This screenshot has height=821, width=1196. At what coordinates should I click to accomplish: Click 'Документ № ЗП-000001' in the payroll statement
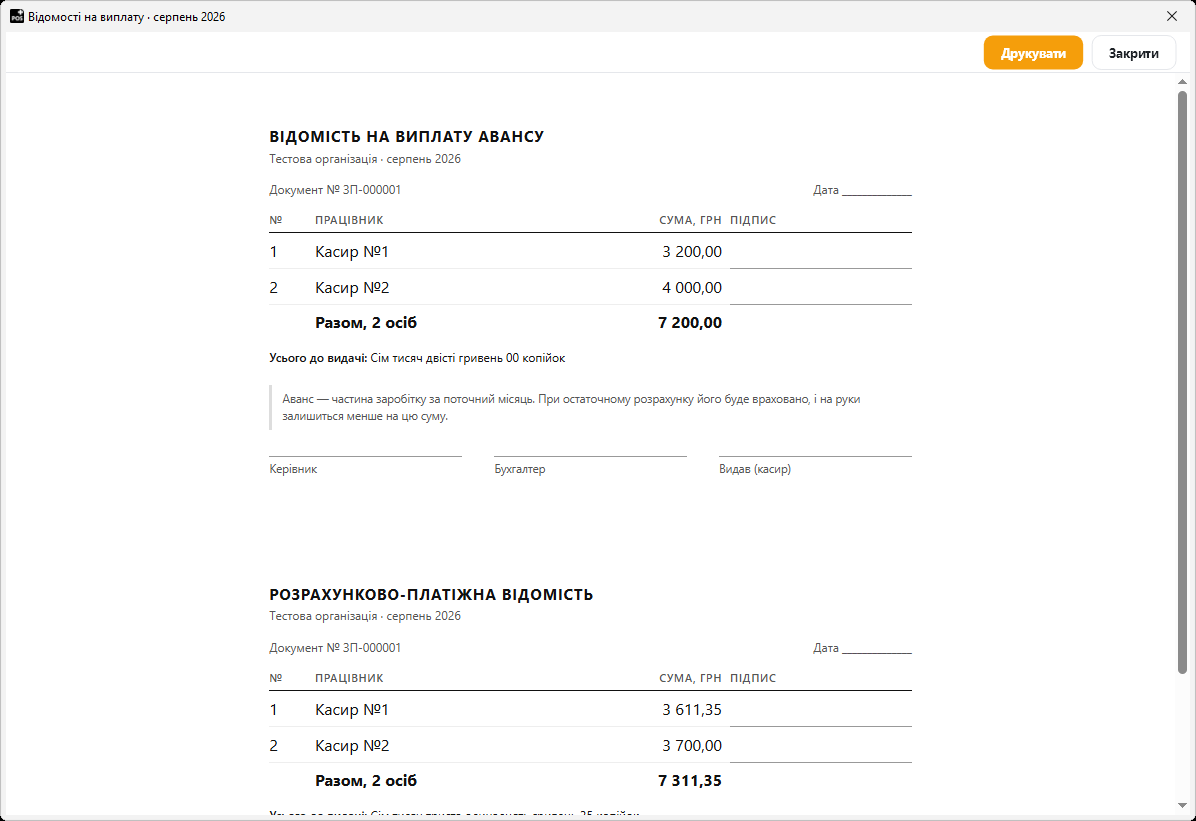click(335, 648)
